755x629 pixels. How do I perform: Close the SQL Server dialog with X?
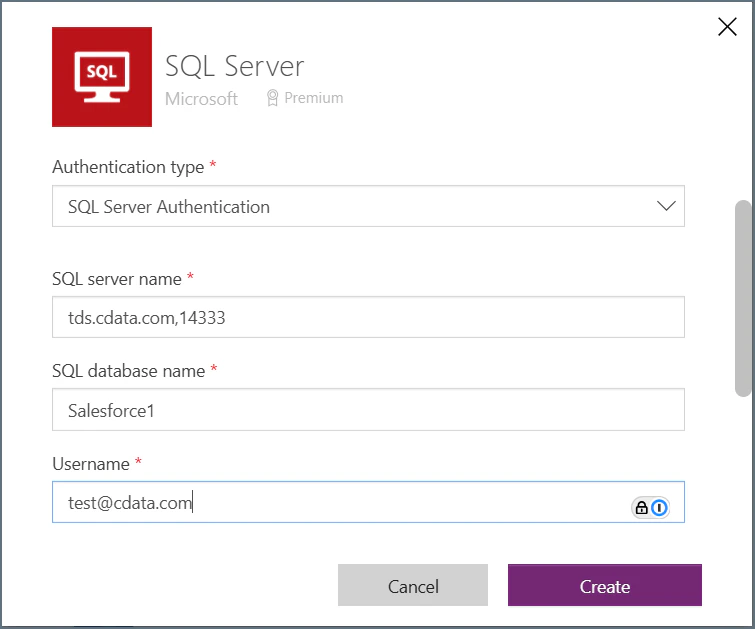point(727,26)
